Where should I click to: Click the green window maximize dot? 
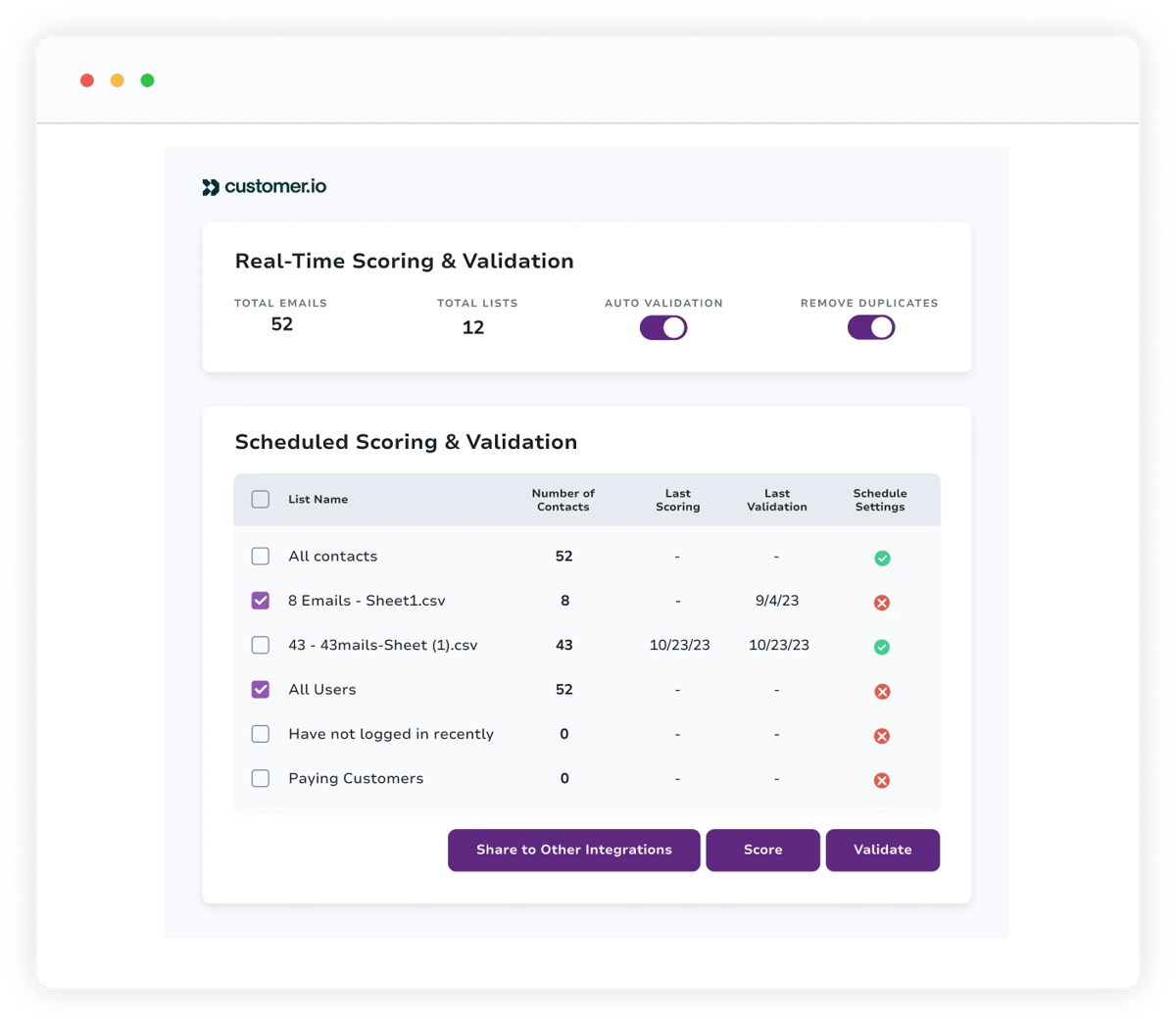(x=147, y=80)
